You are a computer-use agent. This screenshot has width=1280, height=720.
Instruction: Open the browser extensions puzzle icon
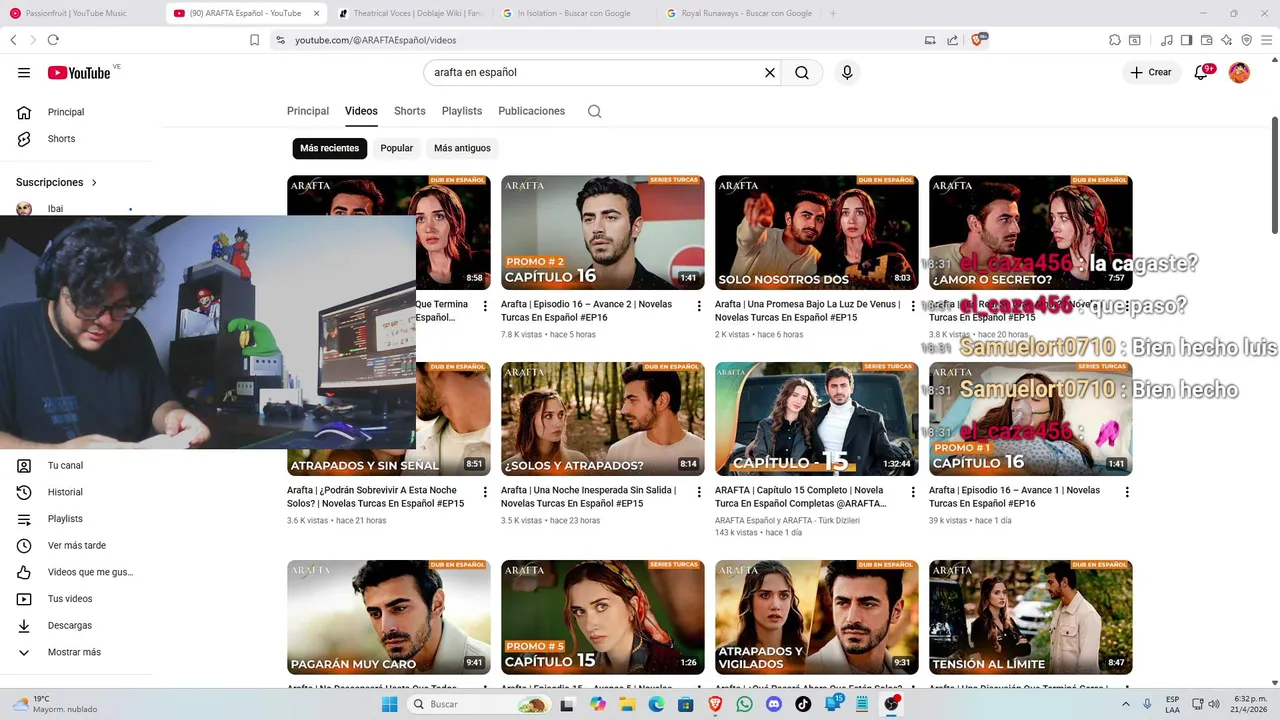(1115, 40)
